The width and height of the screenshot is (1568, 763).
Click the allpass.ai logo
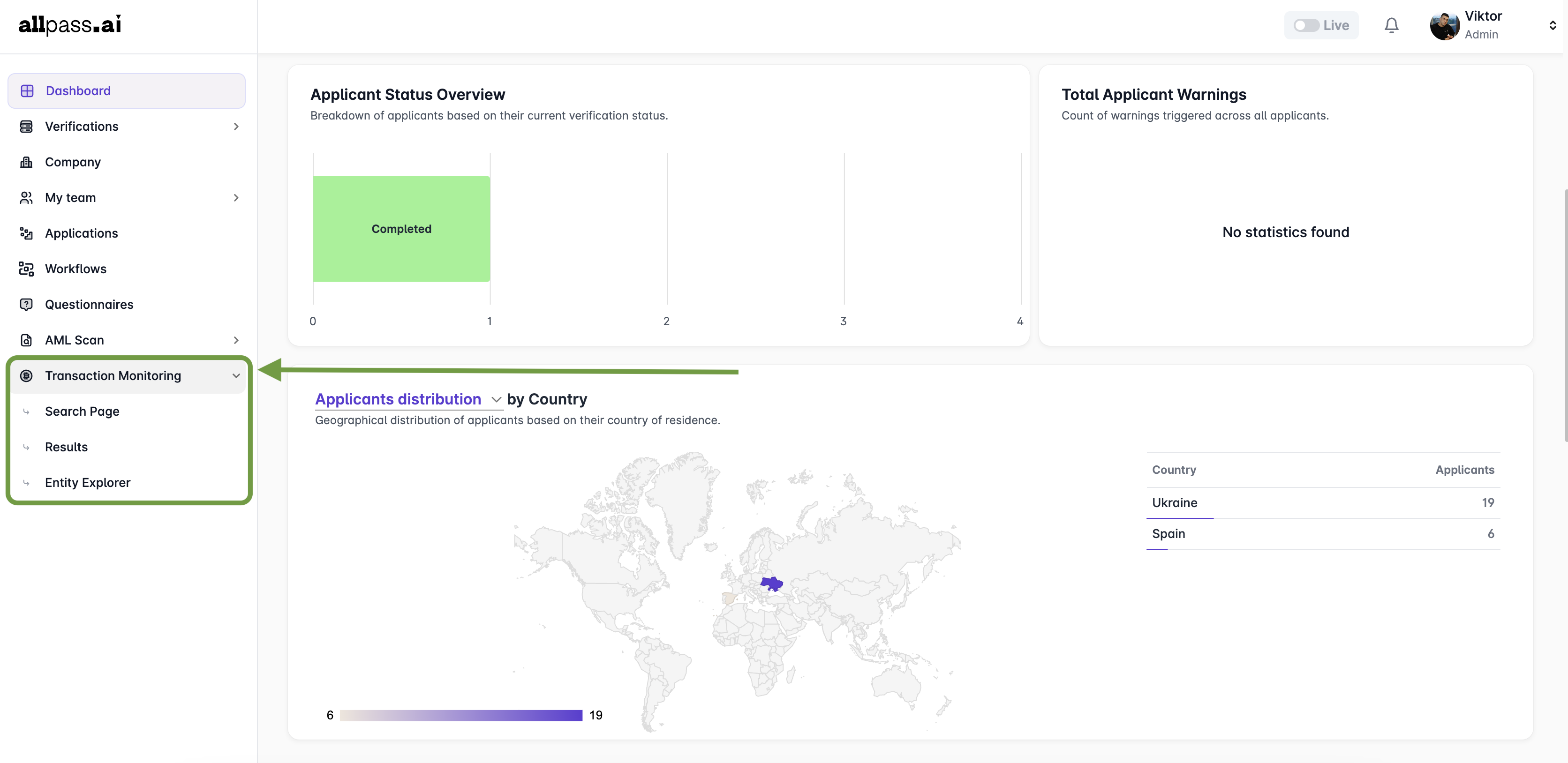pos(70,24)
